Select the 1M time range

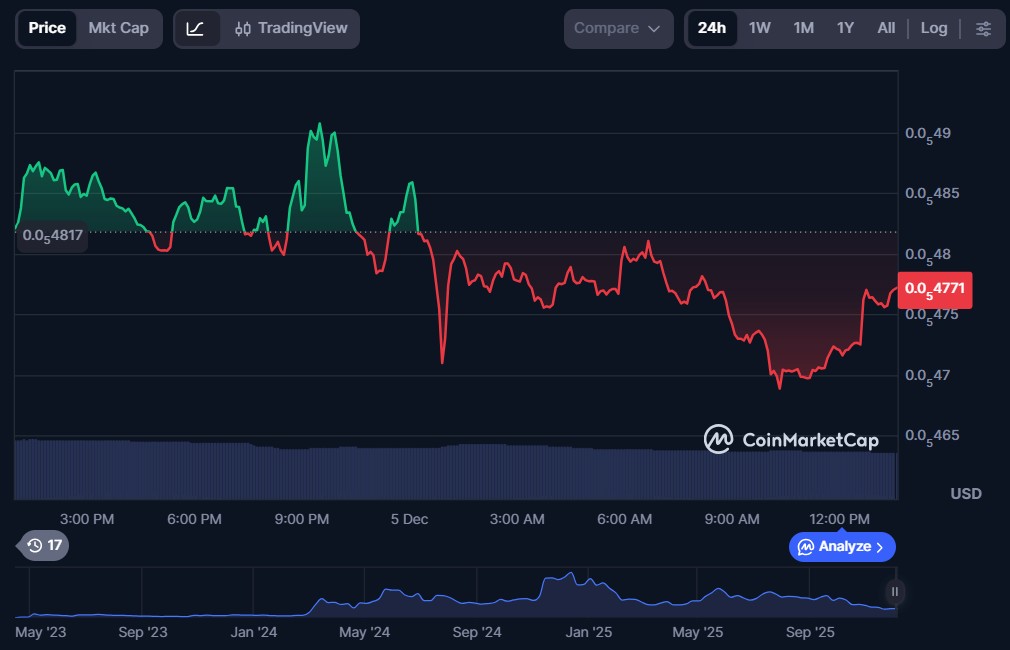coord(803,29)
